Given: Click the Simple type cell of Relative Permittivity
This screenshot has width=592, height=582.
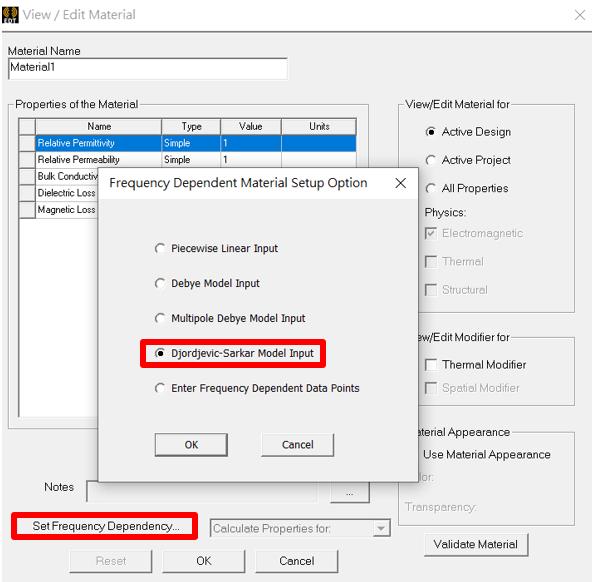Looking at the screenshot, I should click(191, 143).
